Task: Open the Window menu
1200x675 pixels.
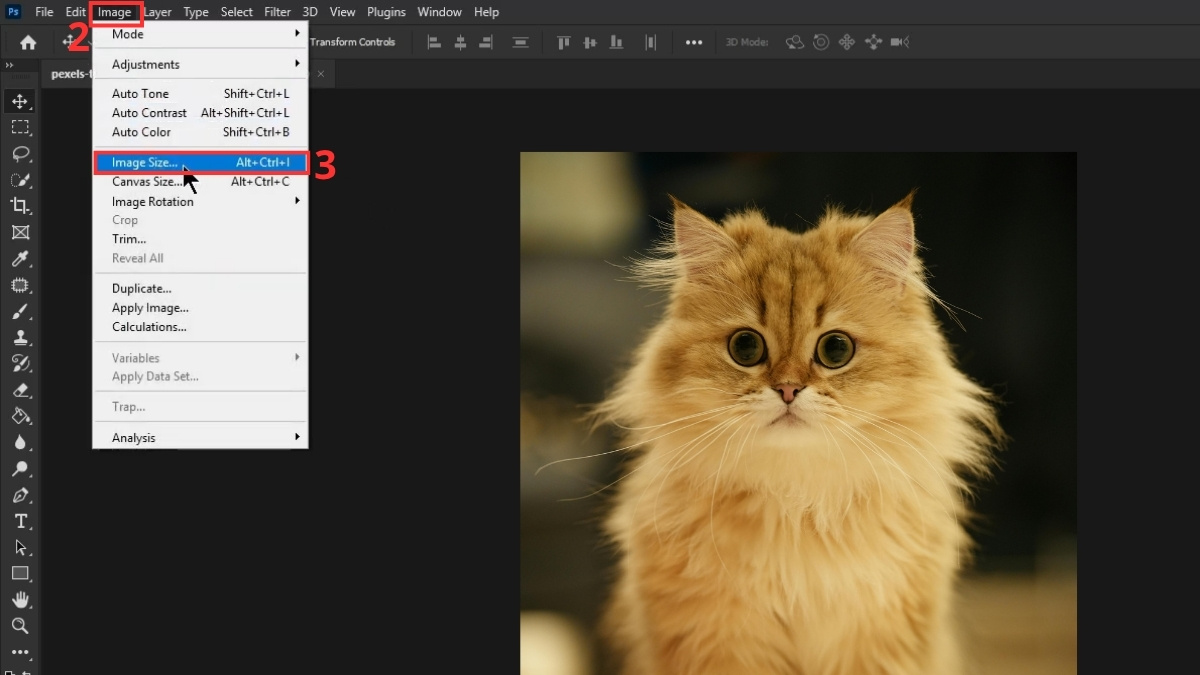Action: click(x=439, y=12)
